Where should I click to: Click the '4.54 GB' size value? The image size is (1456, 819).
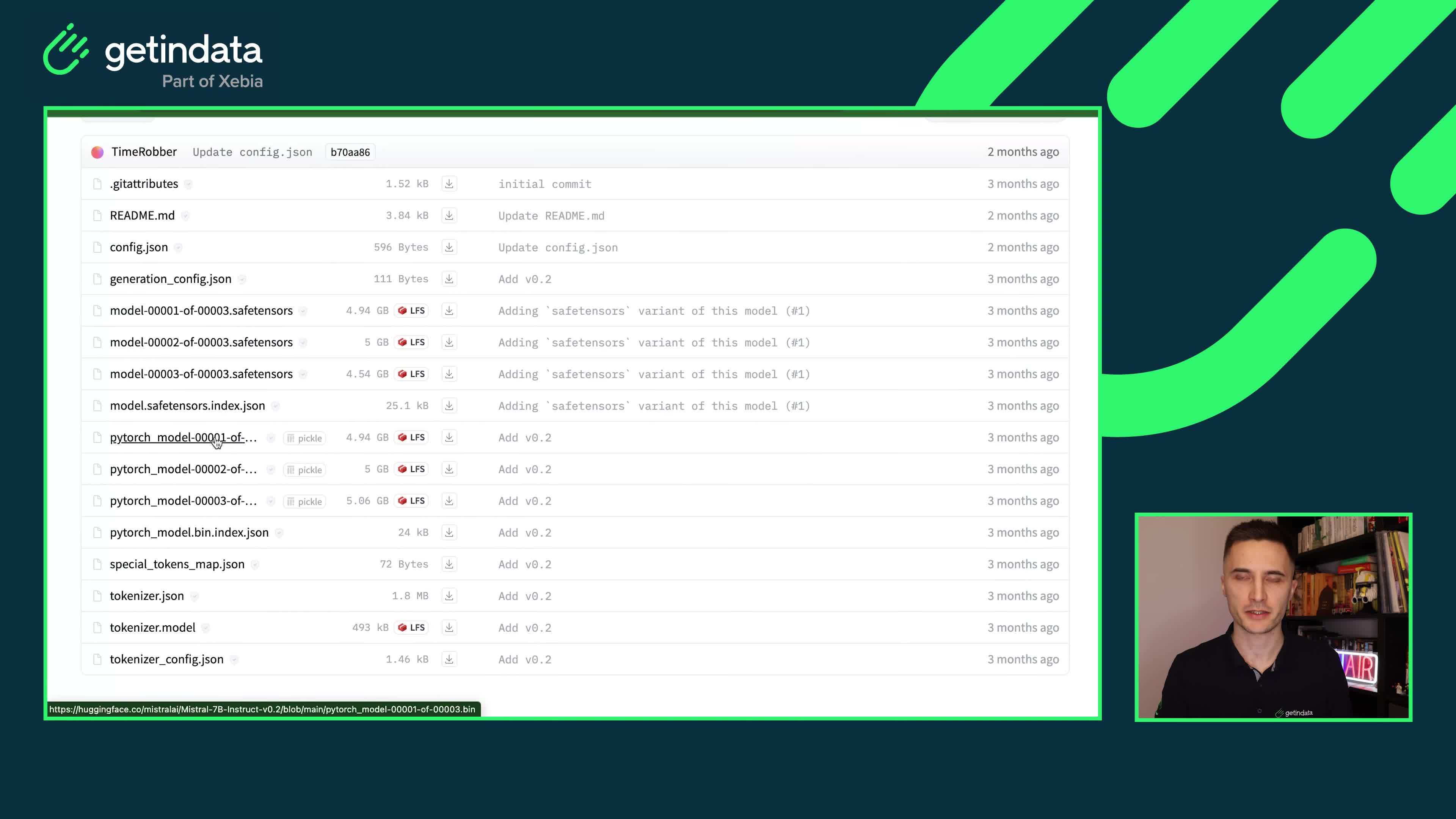pos(367,373)
